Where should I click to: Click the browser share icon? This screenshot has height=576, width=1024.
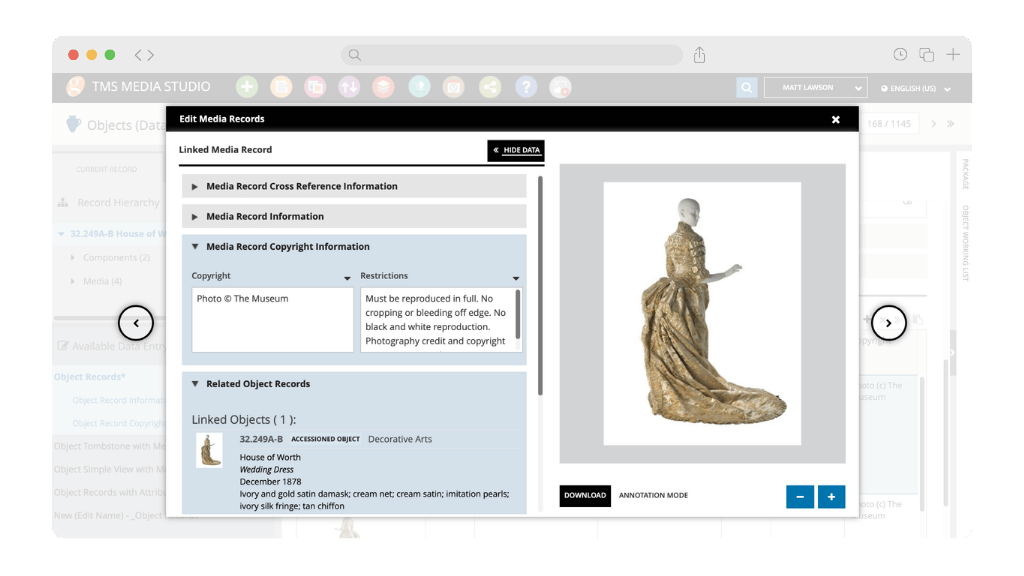click(699, 55)
